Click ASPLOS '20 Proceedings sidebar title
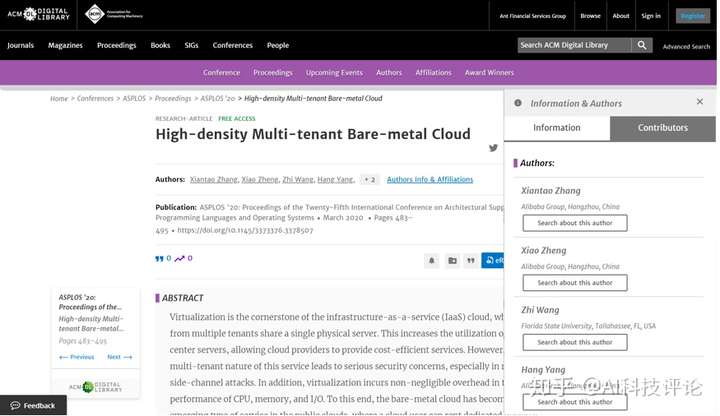 click(x=90, y=302)
